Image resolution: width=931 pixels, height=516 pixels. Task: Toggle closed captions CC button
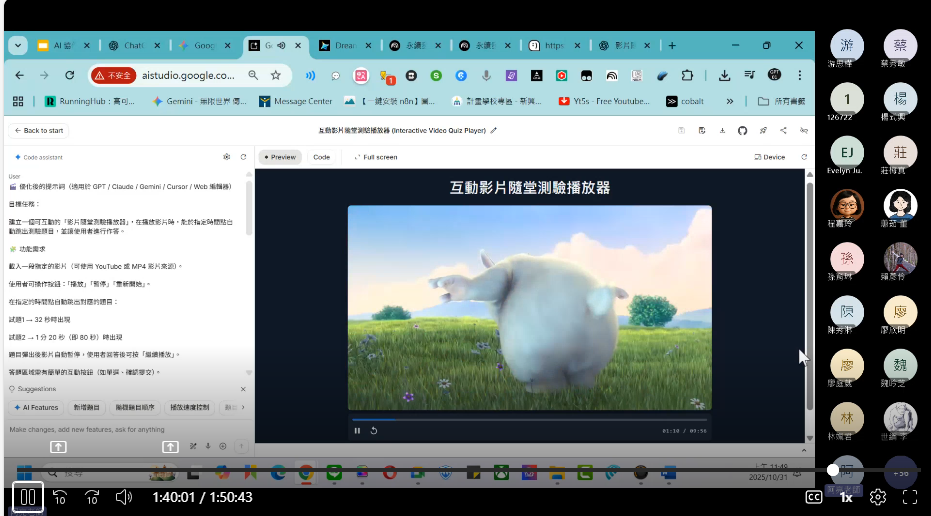pyautogui.click(x=813, y=497)
